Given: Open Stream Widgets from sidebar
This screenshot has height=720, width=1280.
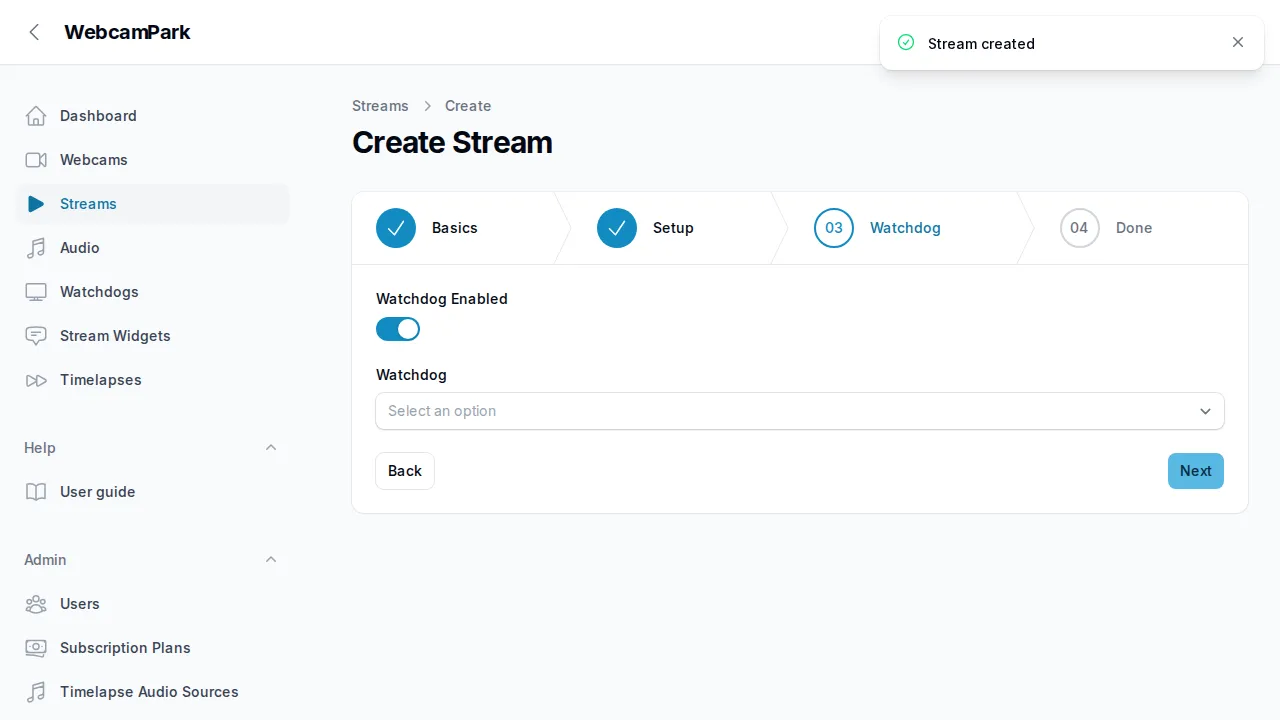Looking at the screenshot, I should pos(153,336).
